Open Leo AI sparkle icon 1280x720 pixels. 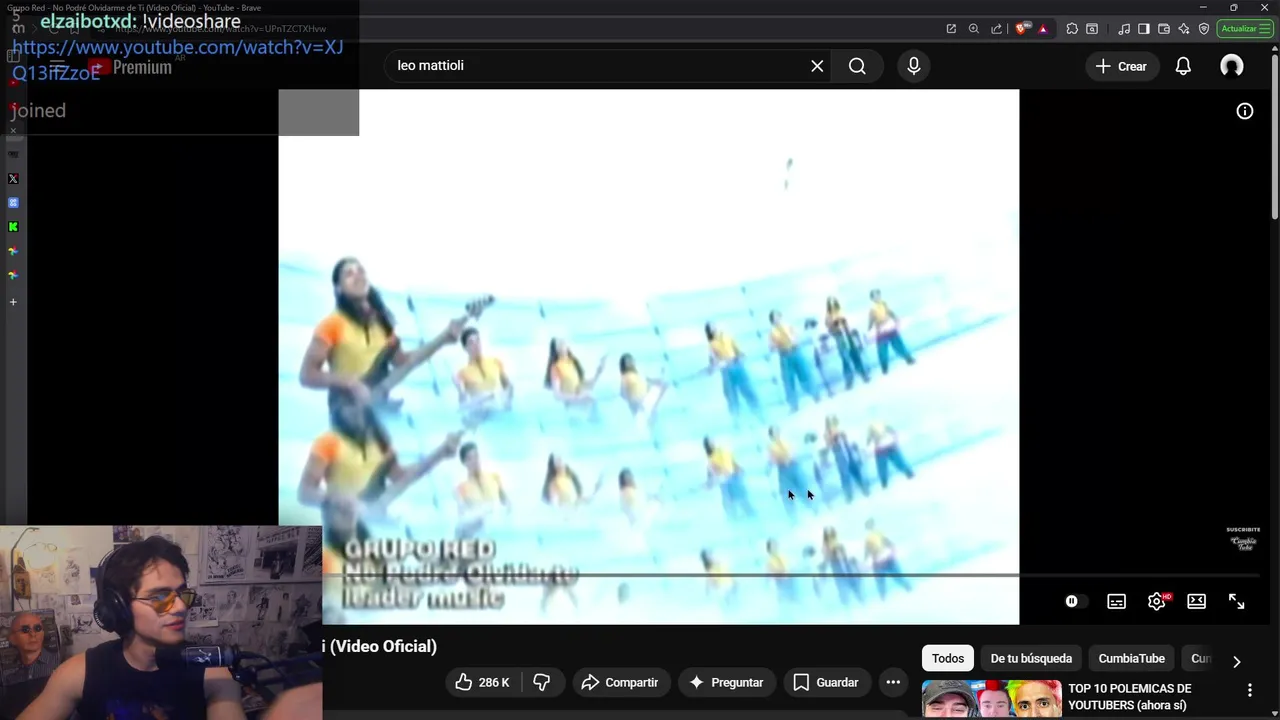point(1184,29)
